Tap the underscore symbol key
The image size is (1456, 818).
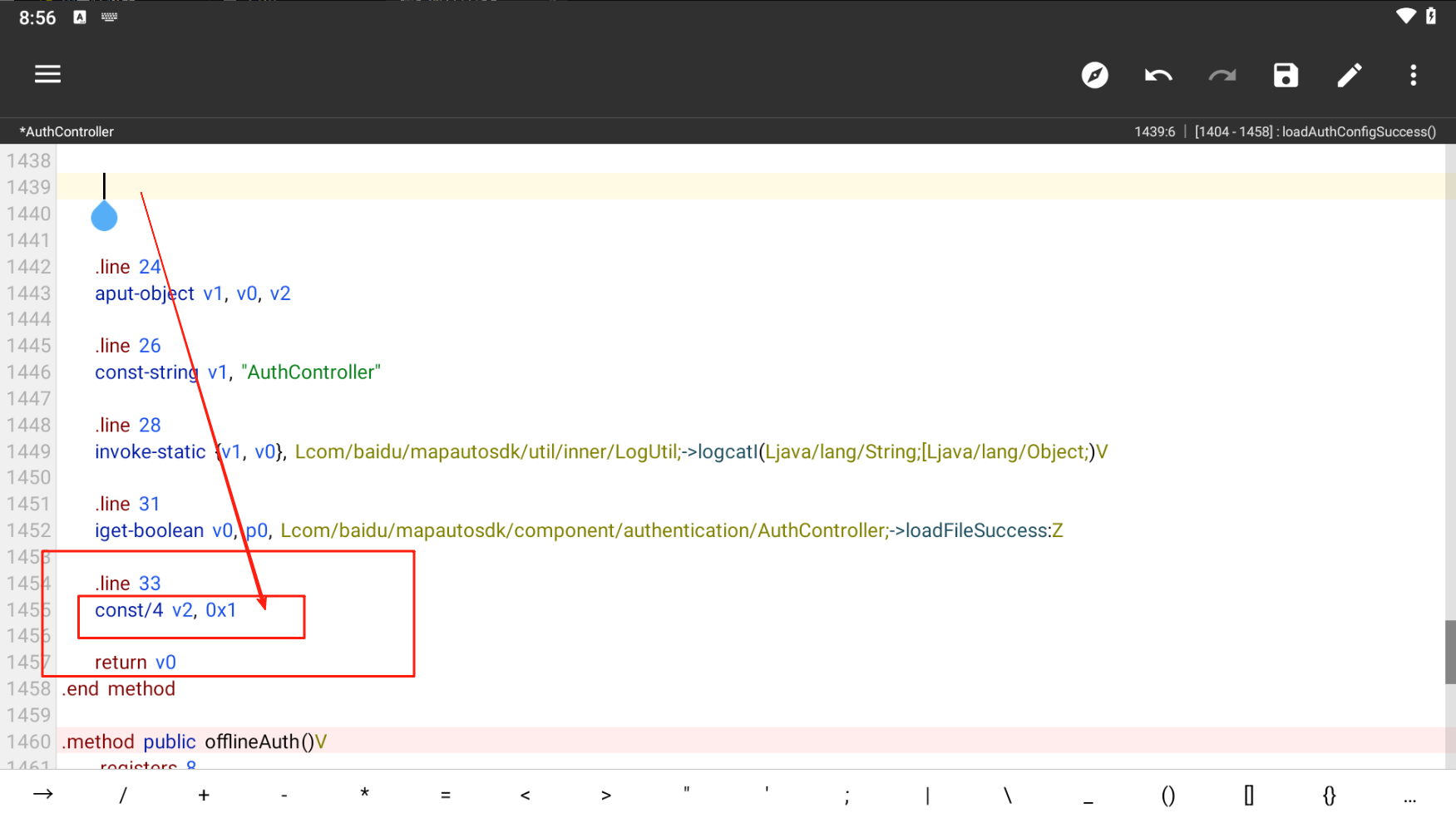coord(1088,802)
